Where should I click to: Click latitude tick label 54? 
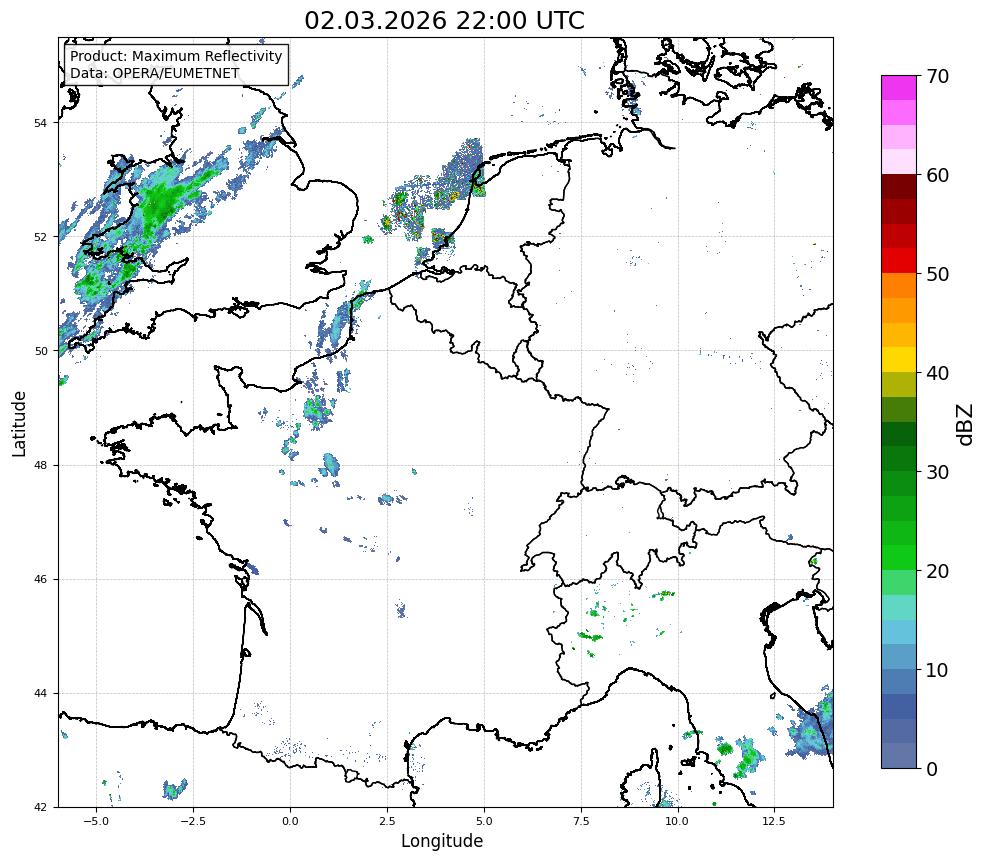click(x=41, y=123)
